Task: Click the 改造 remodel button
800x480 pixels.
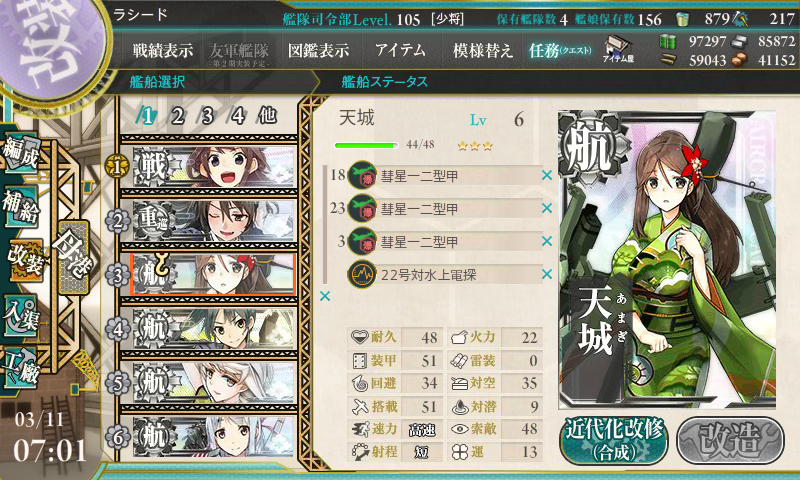Action: click(x=730, y=441)
